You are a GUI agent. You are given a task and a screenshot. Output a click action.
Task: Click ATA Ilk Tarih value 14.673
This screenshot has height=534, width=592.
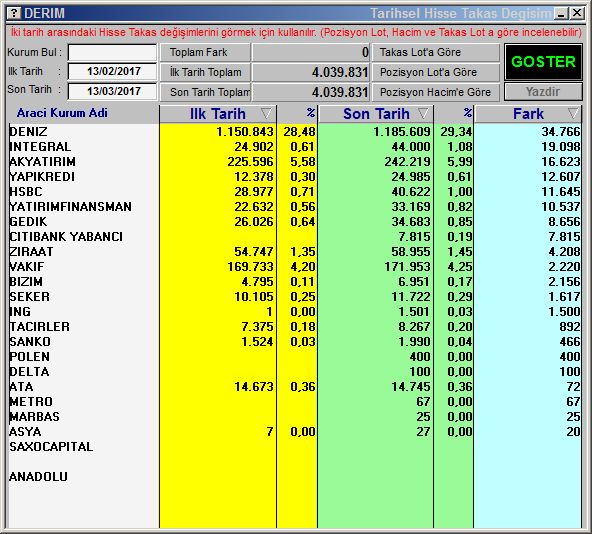(254, 387)
